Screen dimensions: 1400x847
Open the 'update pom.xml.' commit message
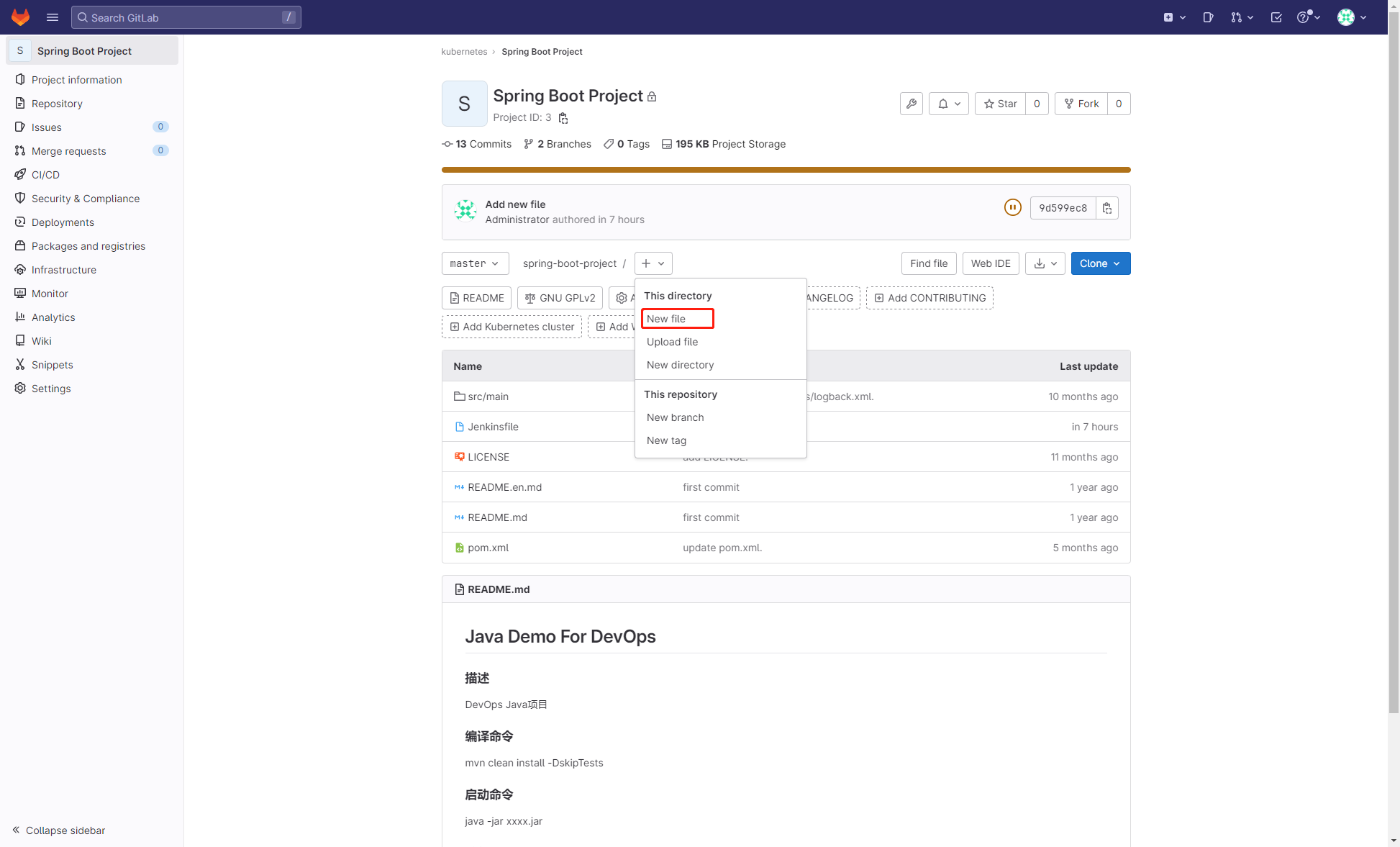pos(722,548)
